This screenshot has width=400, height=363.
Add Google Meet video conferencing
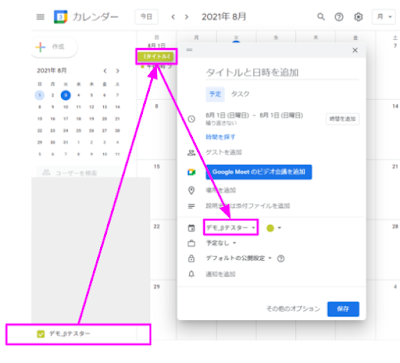click(x=259, y=172)
